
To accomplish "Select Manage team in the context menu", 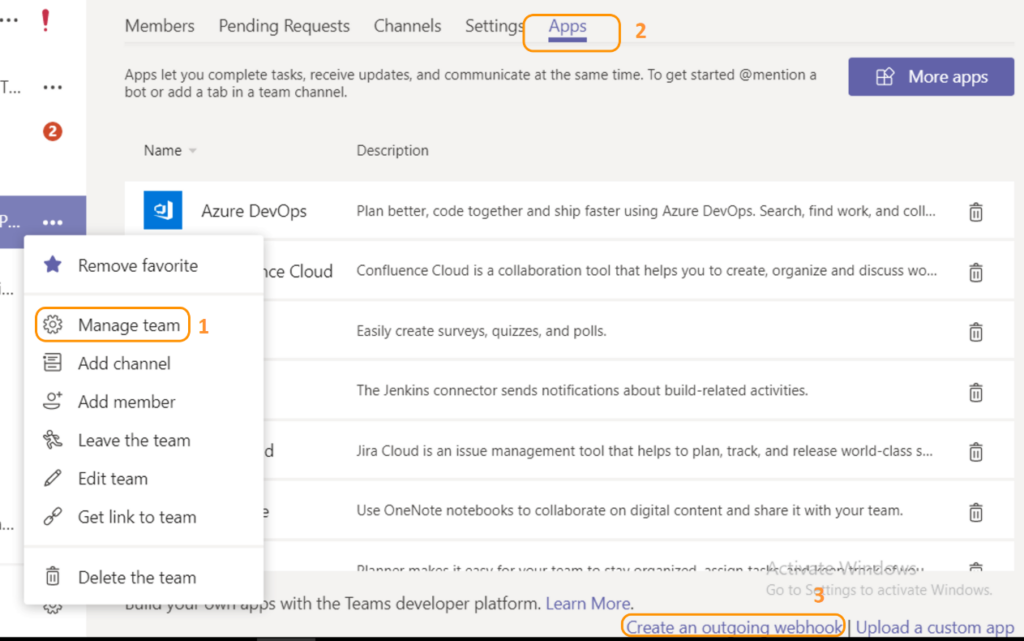I will pyautogui.click(x=129, y=324).
